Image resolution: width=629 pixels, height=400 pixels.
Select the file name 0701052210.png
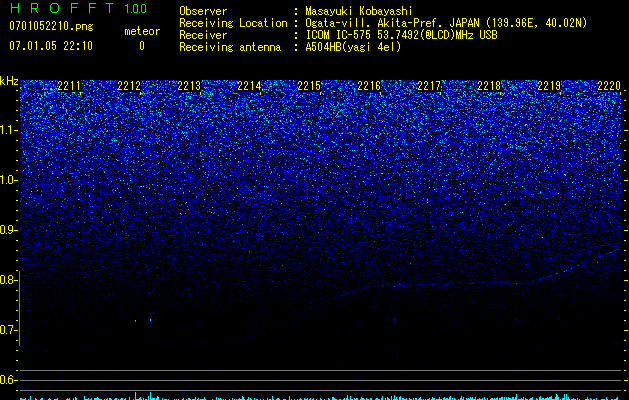click(x=51, y=27)
